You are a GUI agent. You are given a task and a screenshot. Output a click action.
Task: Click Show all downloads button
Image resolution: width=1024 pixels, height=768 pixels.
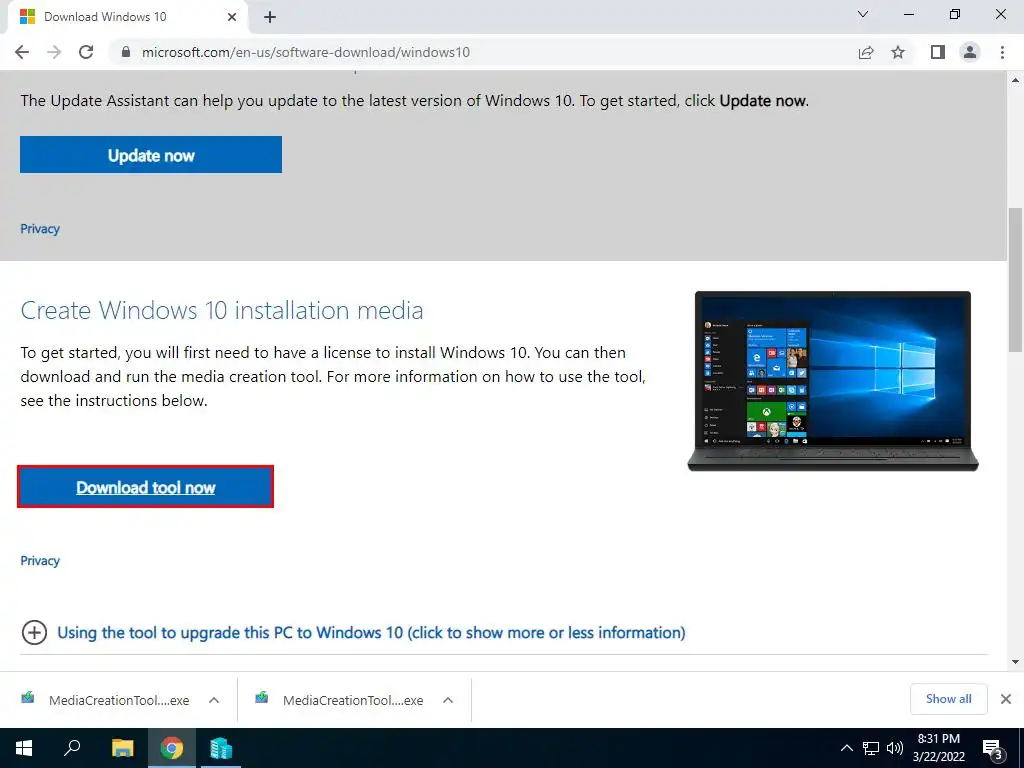[x=948, y=699]
